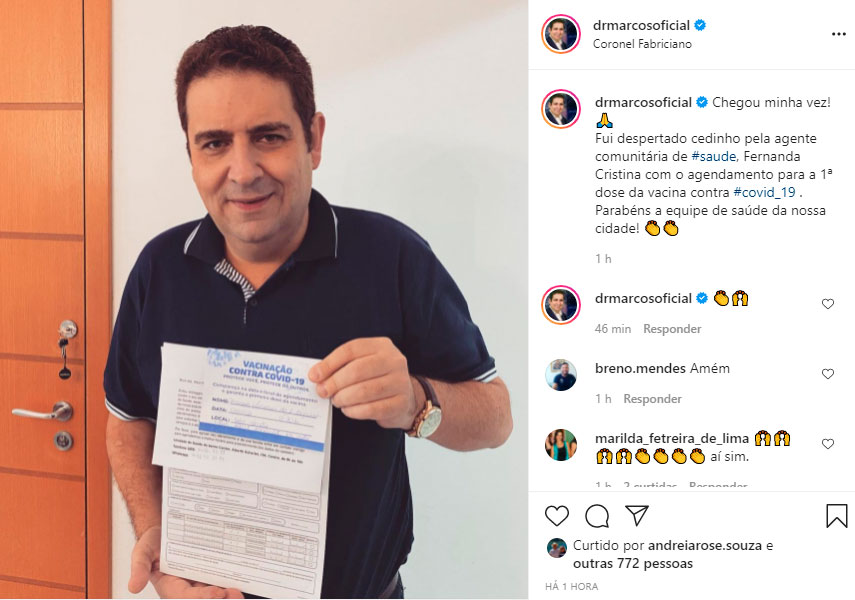Reply to drmarcosoficial's 46 min comment
Screen dimensions: 855x600
672,329
